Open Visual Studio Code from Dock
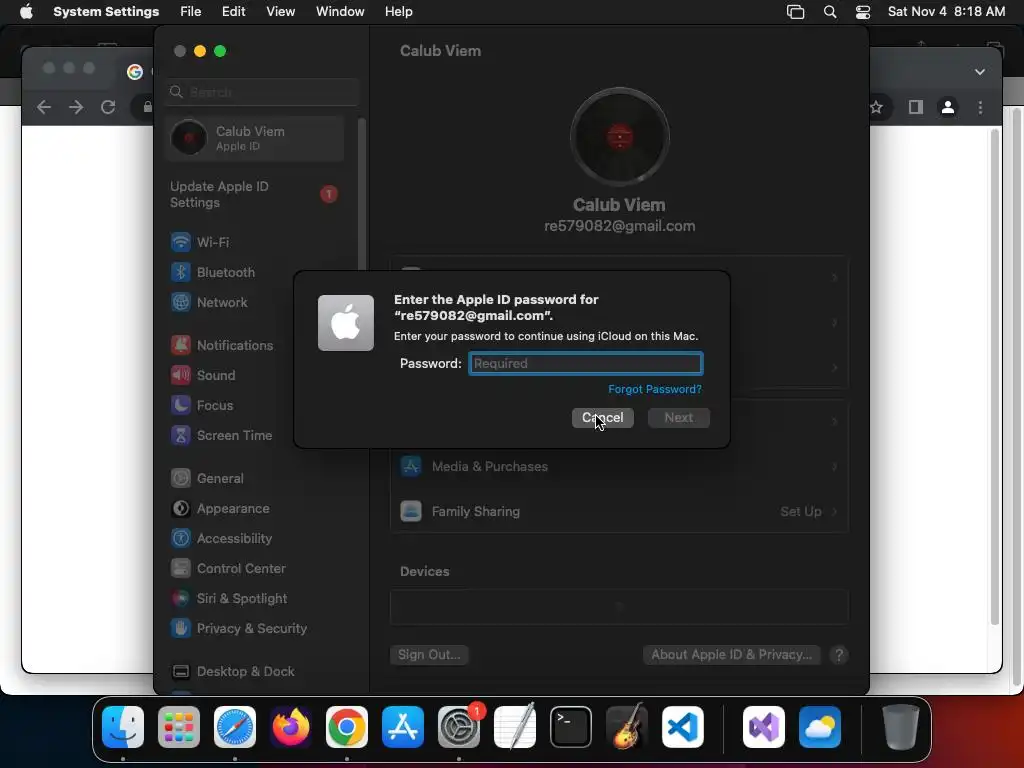 [683, 727]
